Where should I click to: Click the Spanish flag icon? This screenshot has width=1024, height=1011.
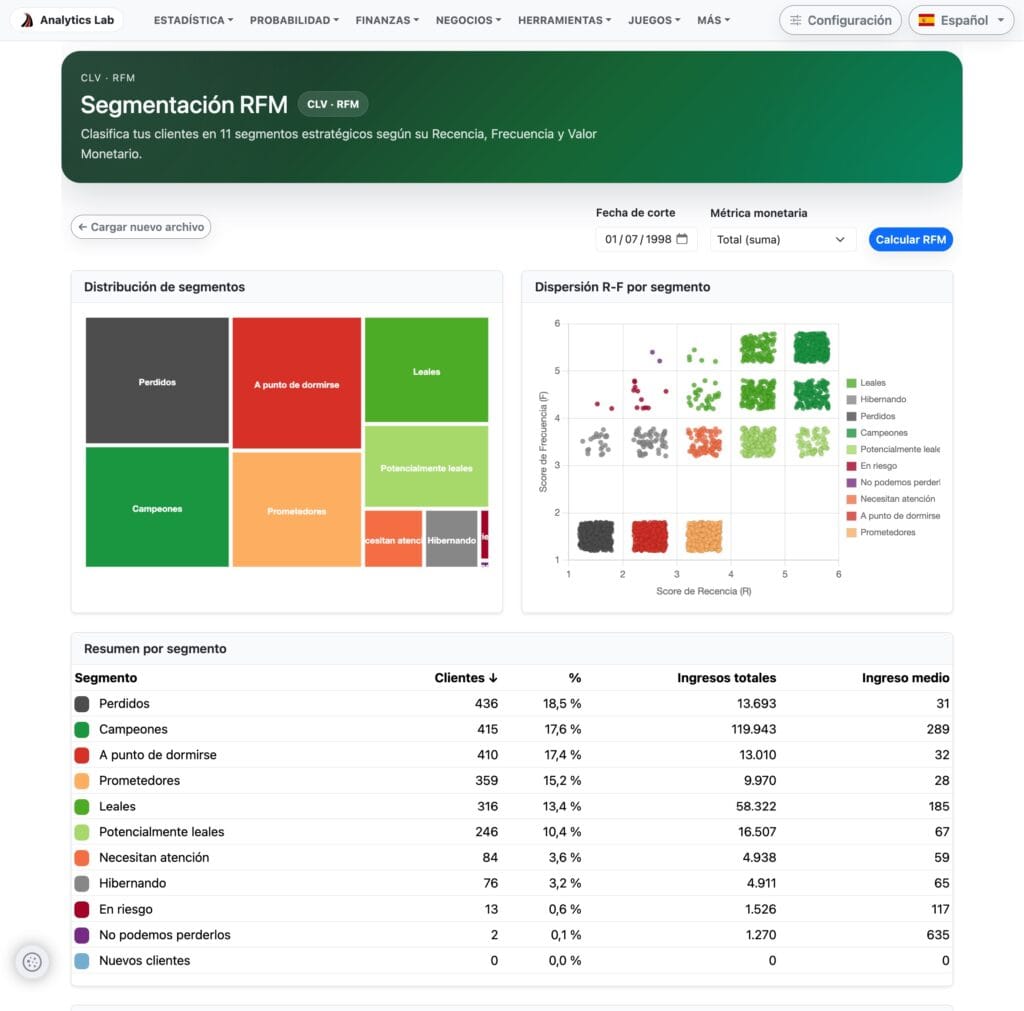tap(926, 20)
